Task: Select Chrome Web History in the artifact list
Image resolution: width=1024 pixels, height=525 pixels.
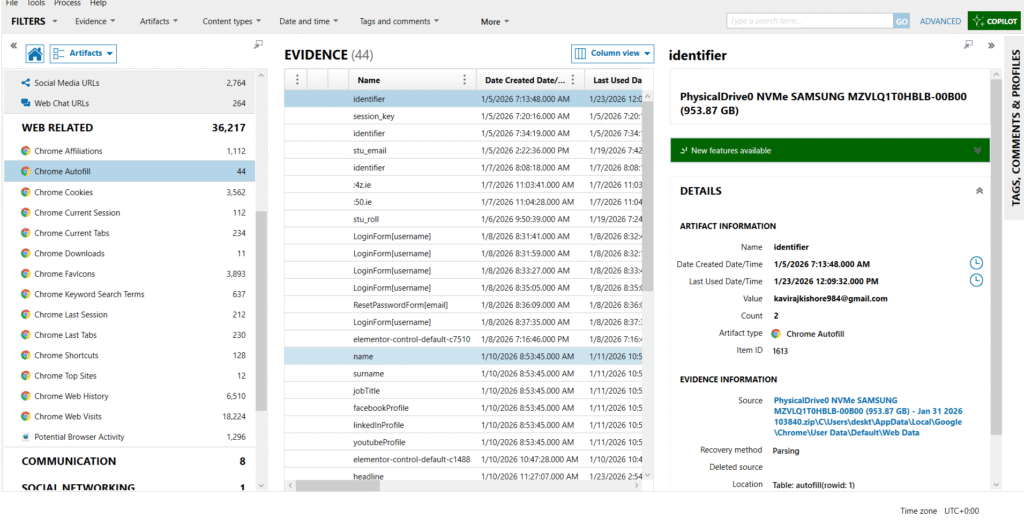Action: click(x=71, y=396)
